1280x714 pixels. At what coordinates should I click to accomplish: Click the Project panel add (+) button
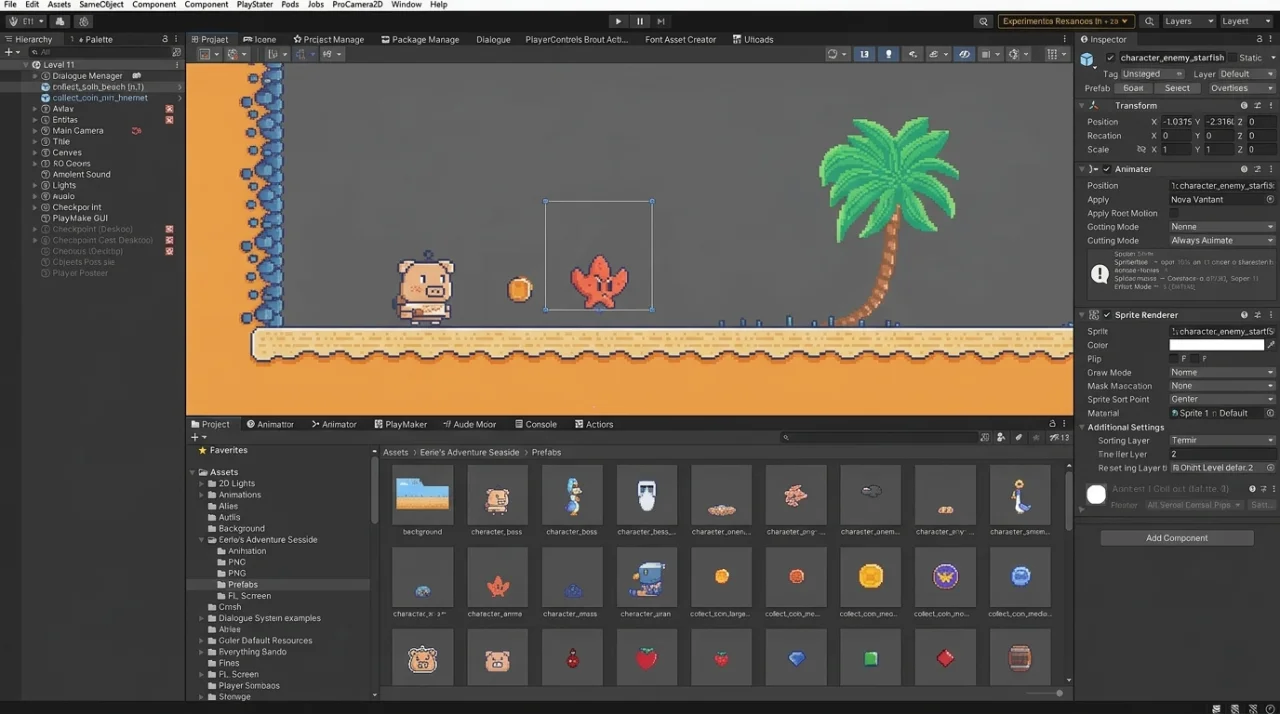(195, 437)
